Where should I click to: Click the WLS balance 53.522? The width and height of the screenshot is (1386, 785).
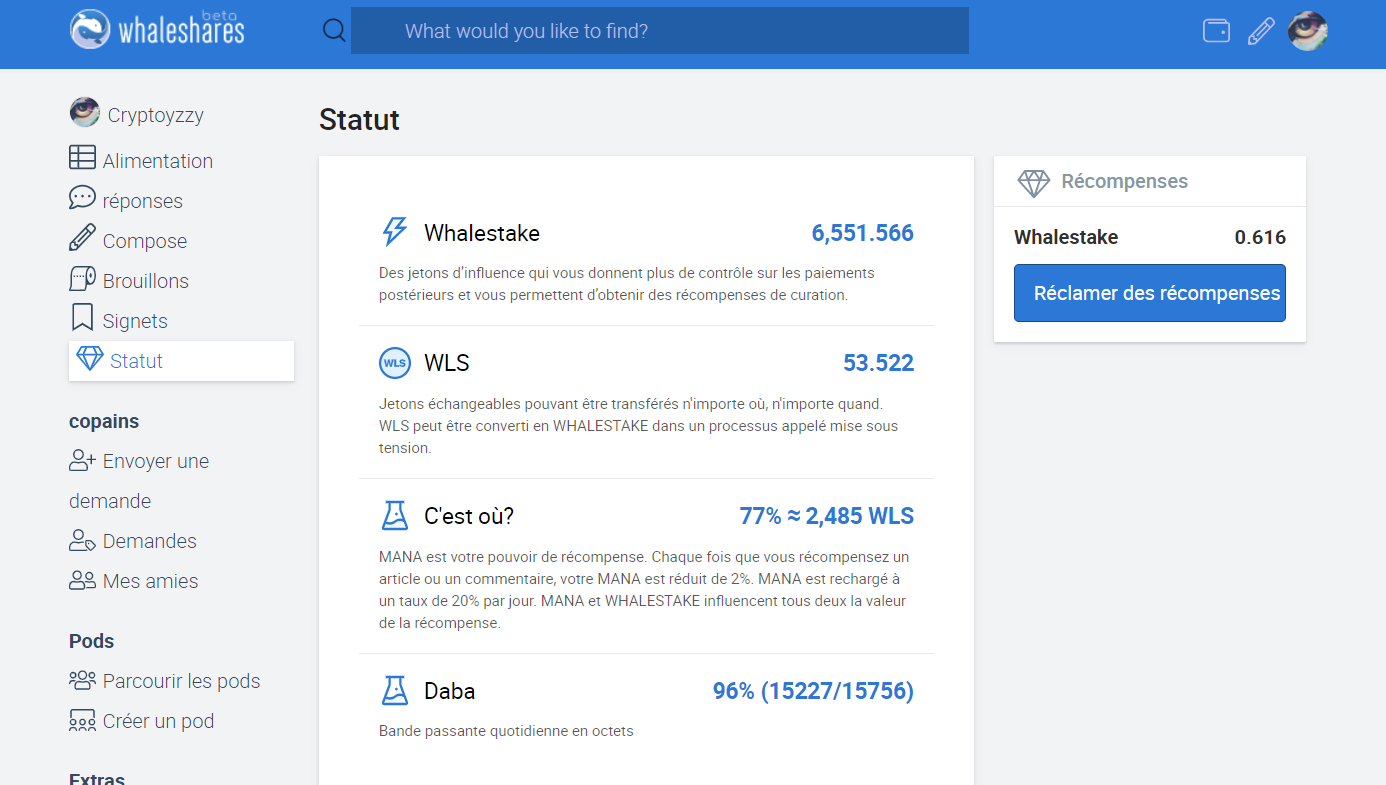pyautogui.click(x=879, y=363)
